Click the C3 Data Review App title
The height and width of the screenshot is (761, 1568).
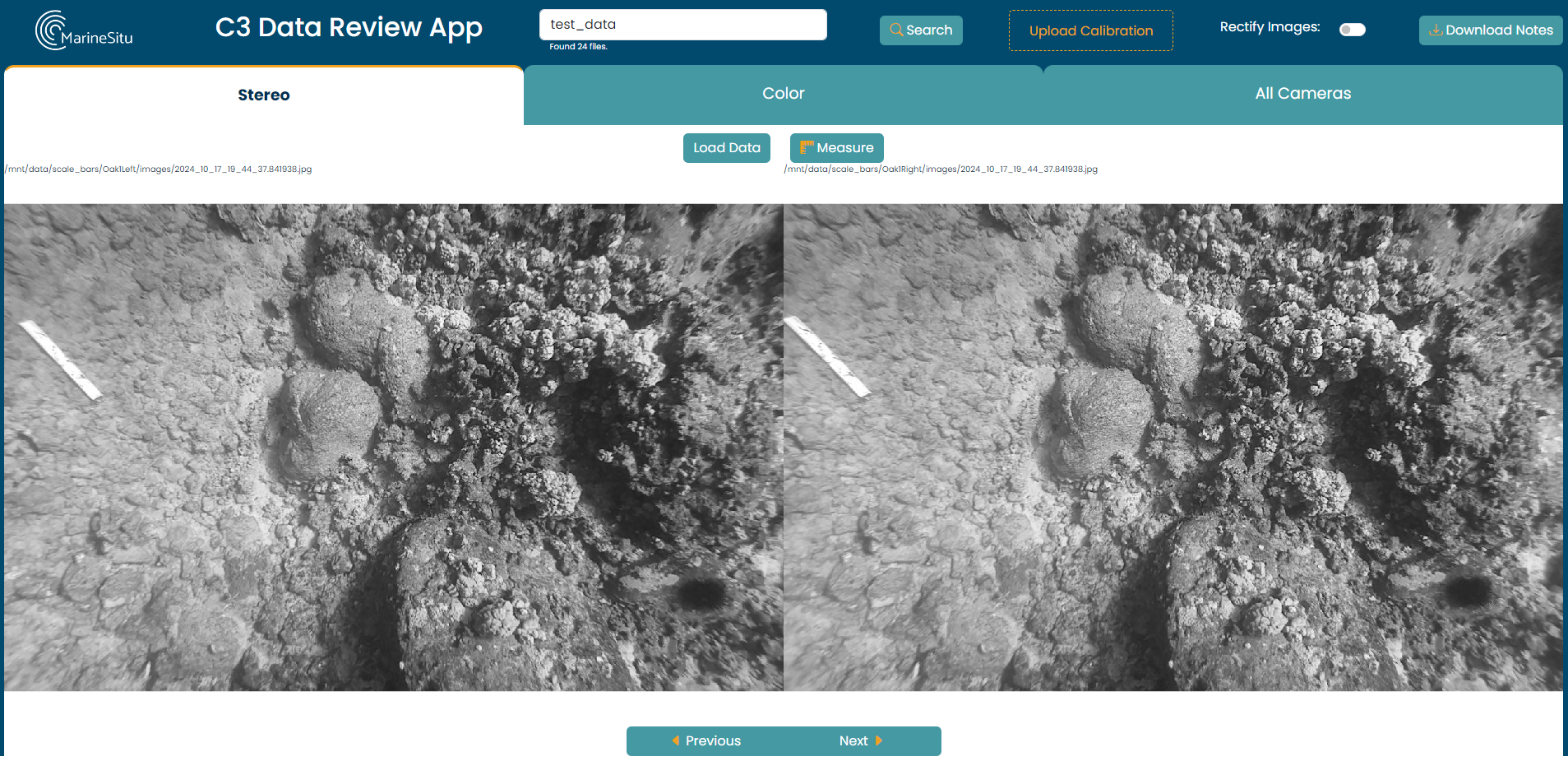(349, 28)
